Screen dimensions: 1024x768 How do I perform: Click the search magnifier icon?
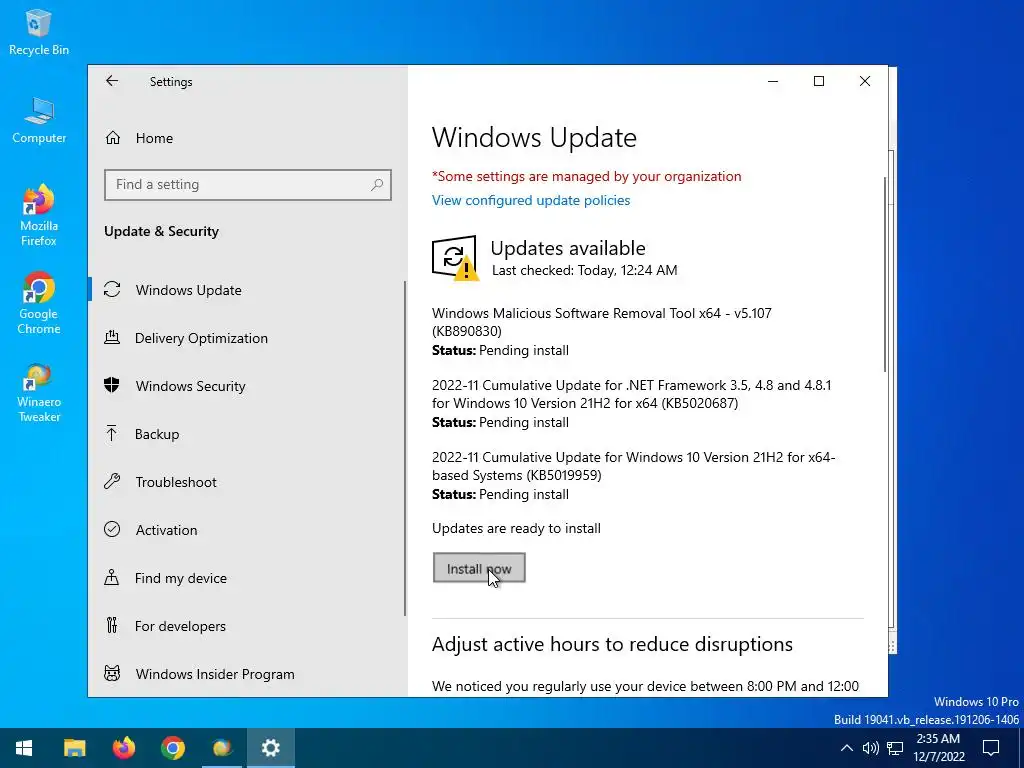coord(377,185)
